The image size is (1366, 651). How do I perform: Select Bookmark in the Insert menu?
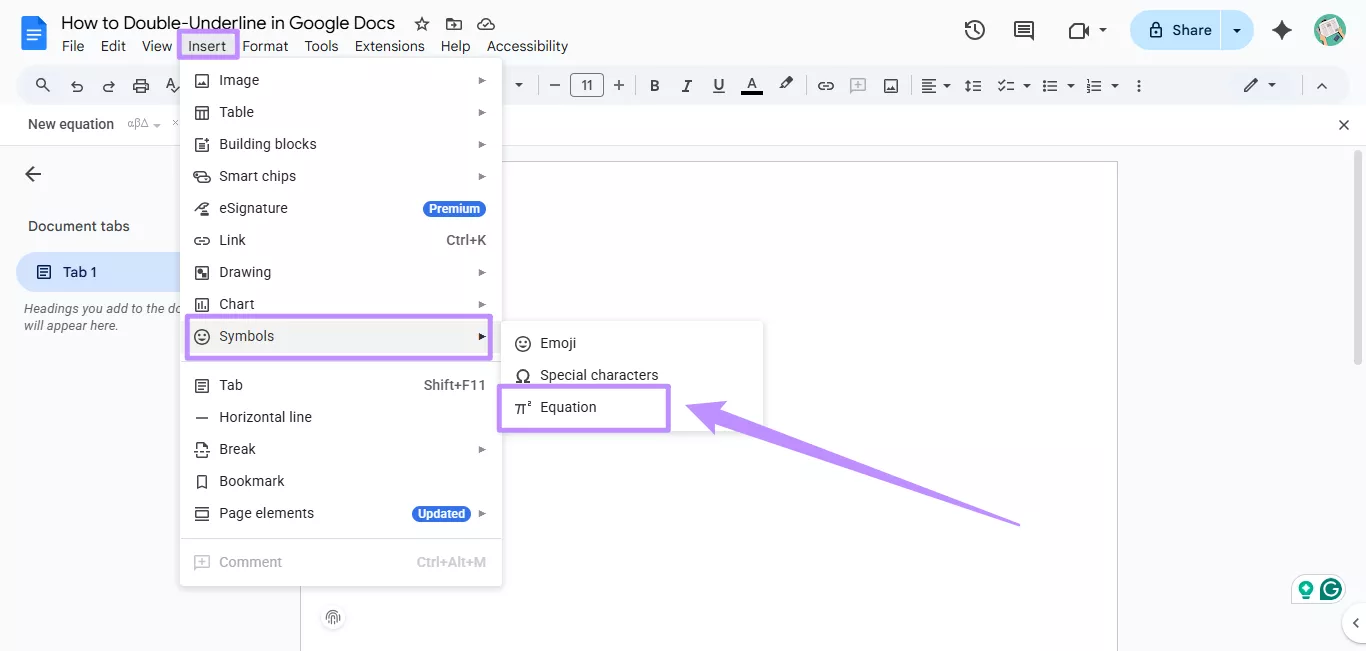coord(340,481)
